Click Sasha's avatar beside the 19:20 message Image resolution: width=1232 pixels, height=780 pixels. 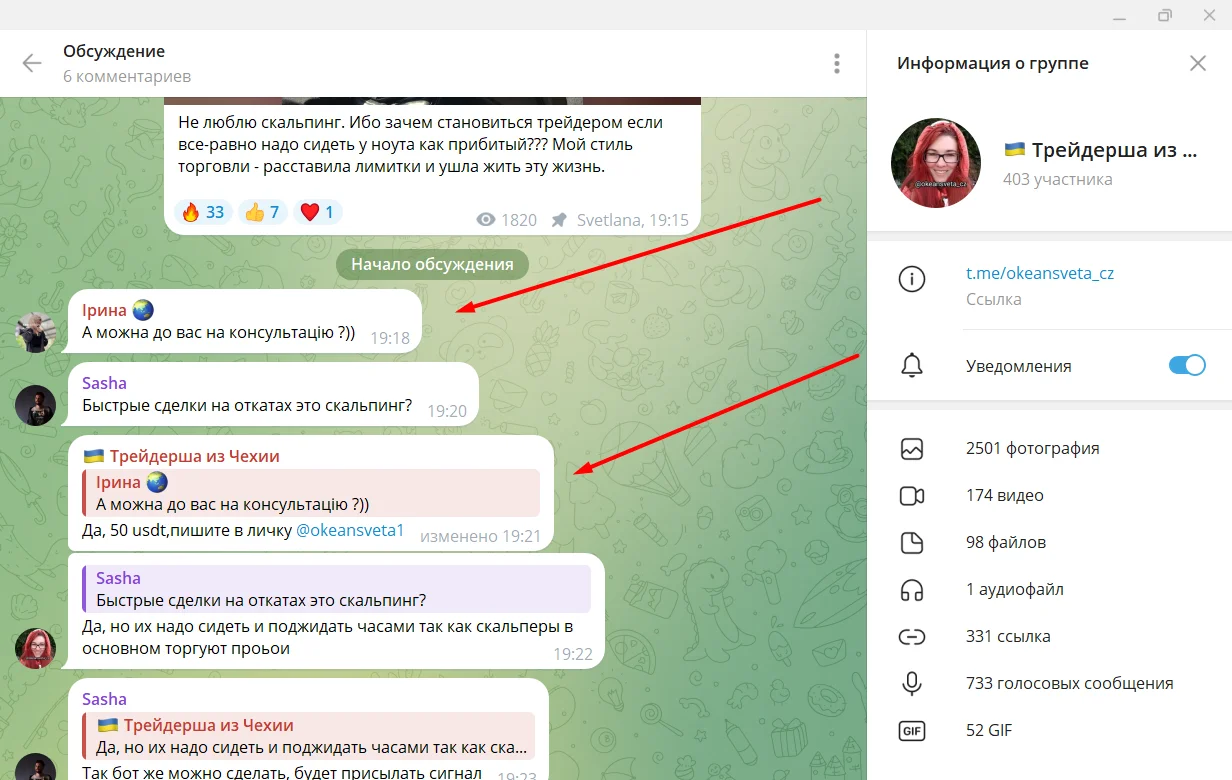(x=35, y=405)
